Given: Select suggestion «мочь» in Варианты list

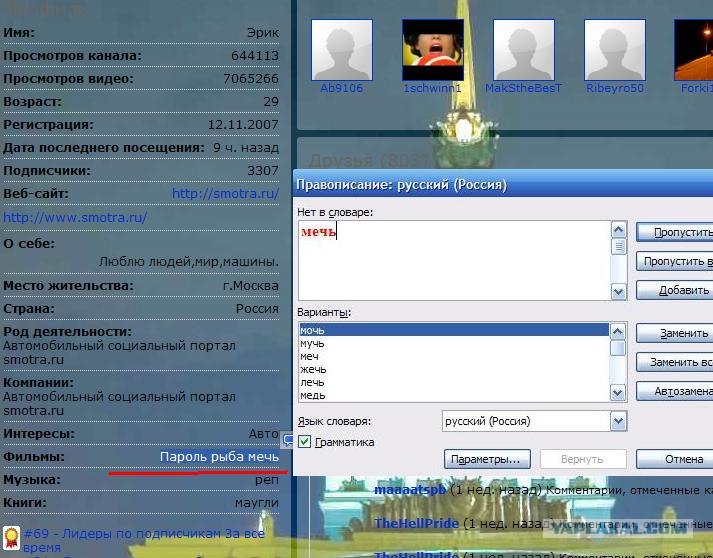Looking at the screenshot, I should tap(454, 330).
